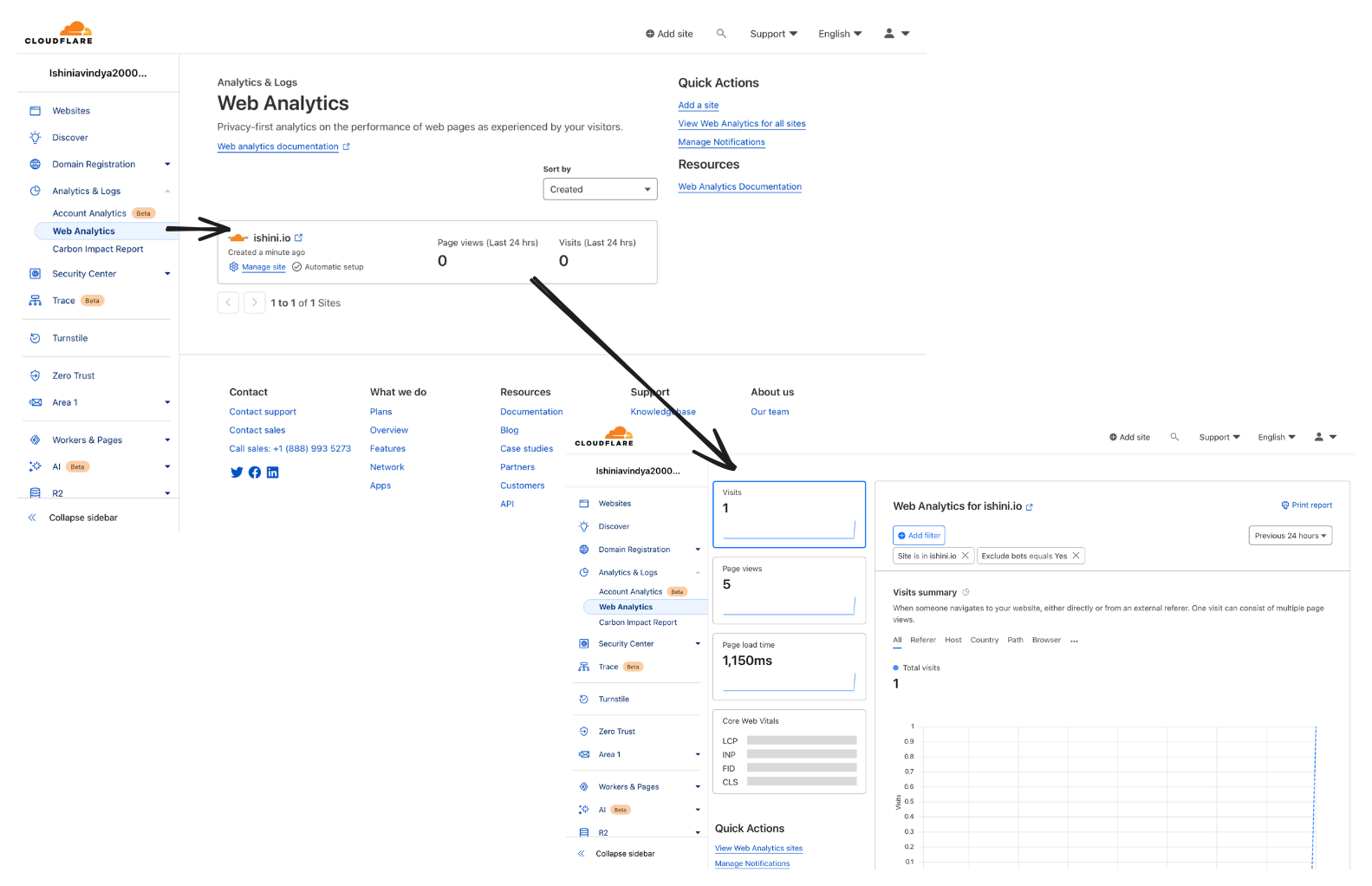
Task: Click Cloudflare logo in top-left dashboard
Action: [x=59, y=33]
